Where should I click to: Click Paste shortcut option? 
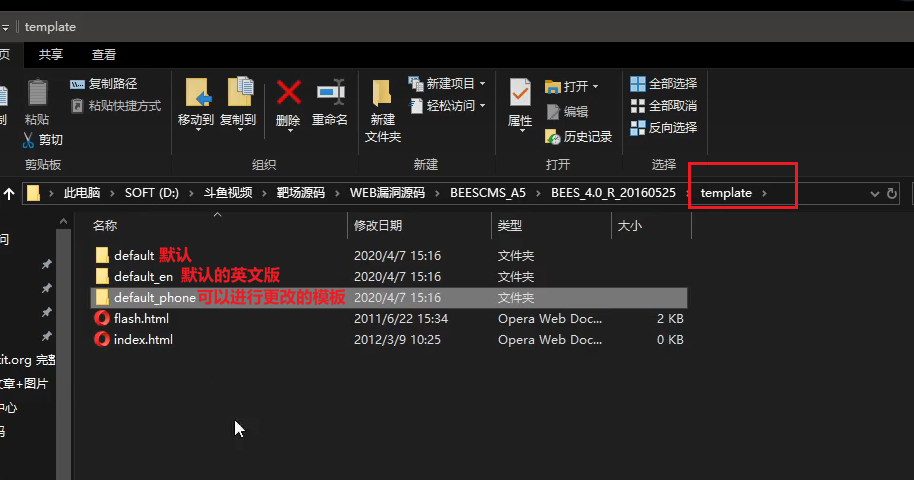[115, 106]
